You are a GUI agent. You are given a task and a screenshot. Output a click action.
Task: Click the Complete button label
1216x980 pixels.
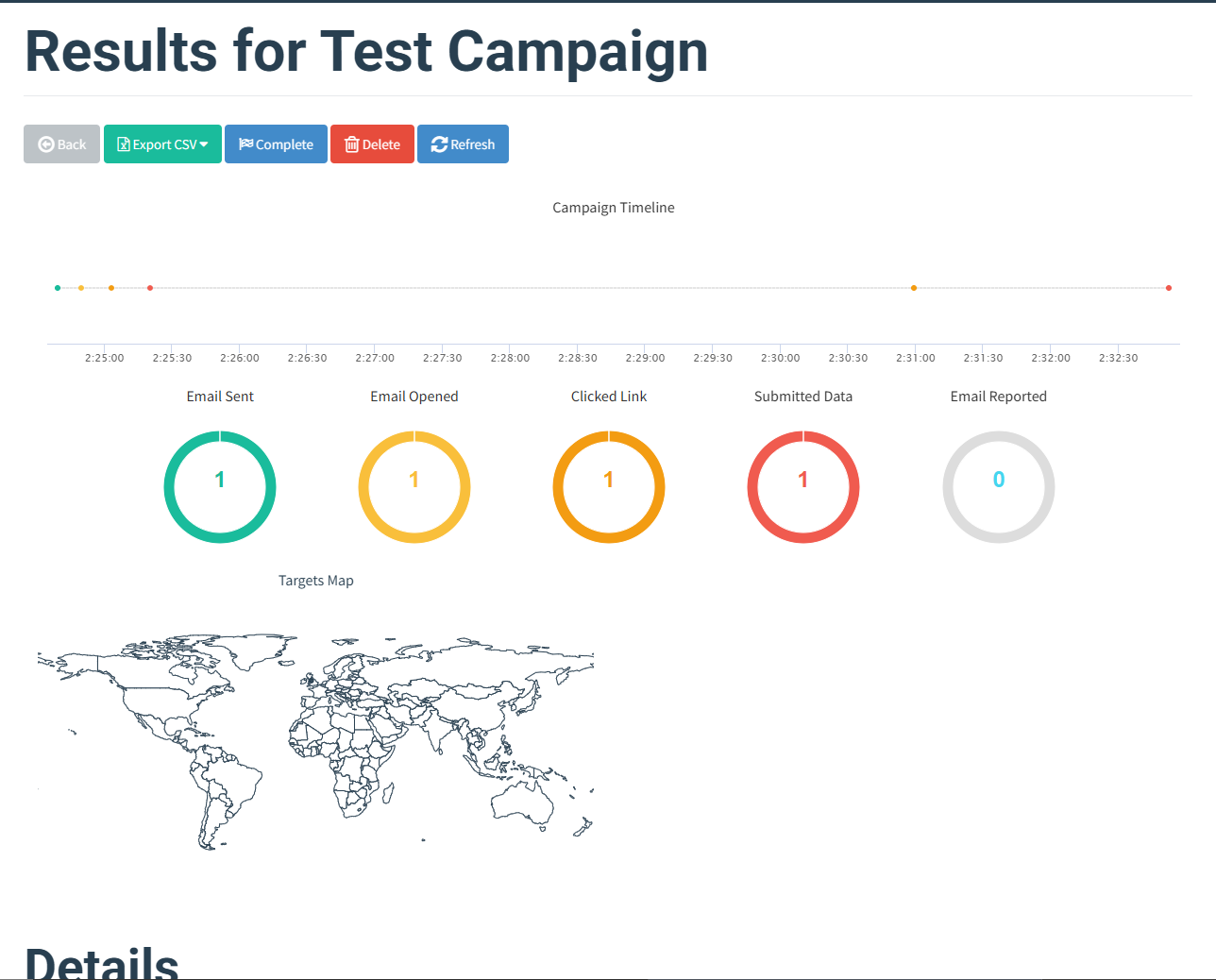(284, 144)
